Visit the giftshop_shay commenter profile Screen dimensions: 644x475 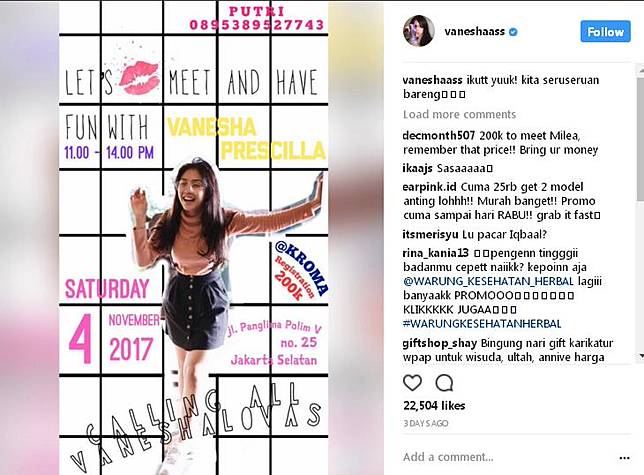[439, 343]
